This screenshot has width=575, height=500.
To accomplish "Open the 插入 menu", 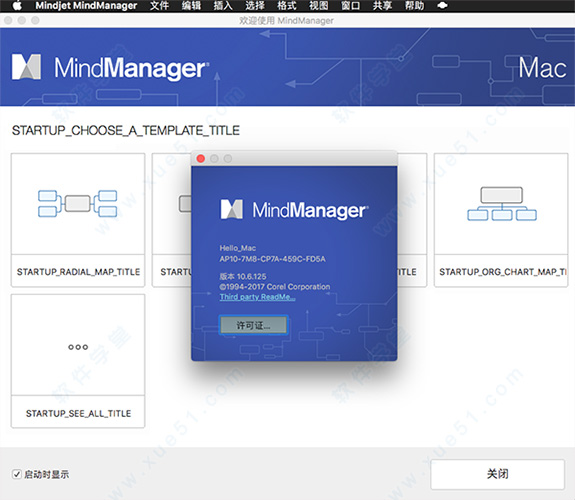I will [x=223, y=6].
